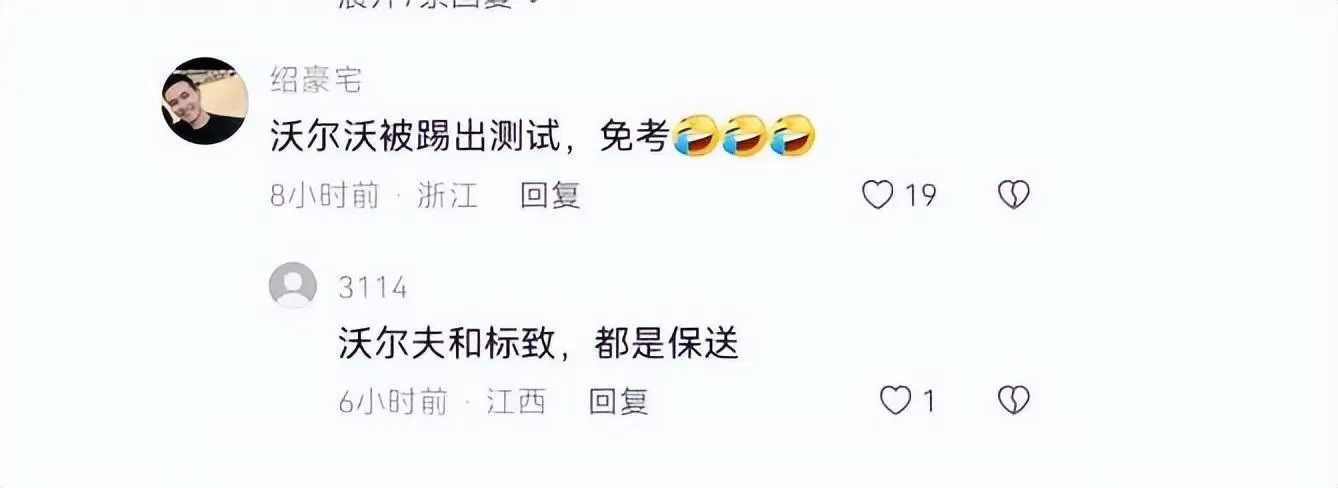Screen dimensions: 1338x488
Task: Dislike 3114's reply with broken heart icon
Action: 1013,401
